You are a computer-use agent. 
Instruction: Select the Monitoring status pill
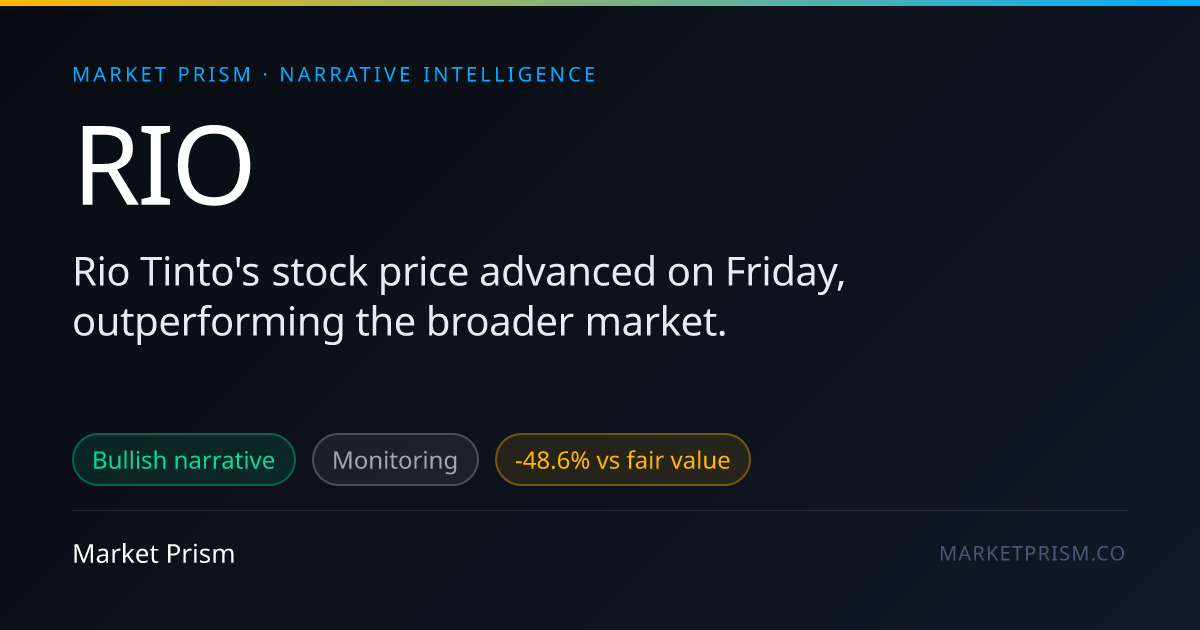395,460
